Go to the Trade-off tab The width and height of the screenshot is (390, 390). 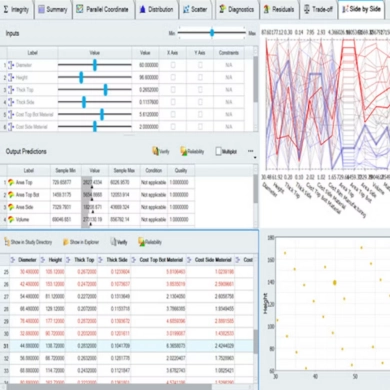[x=319, y=9]
